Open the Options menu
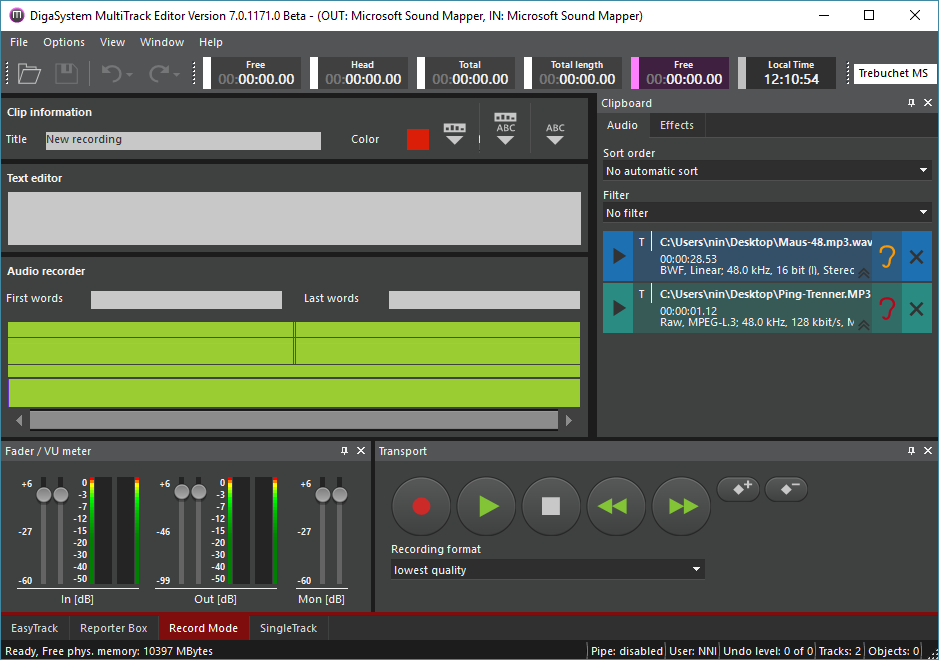 (x=64, y=42)
